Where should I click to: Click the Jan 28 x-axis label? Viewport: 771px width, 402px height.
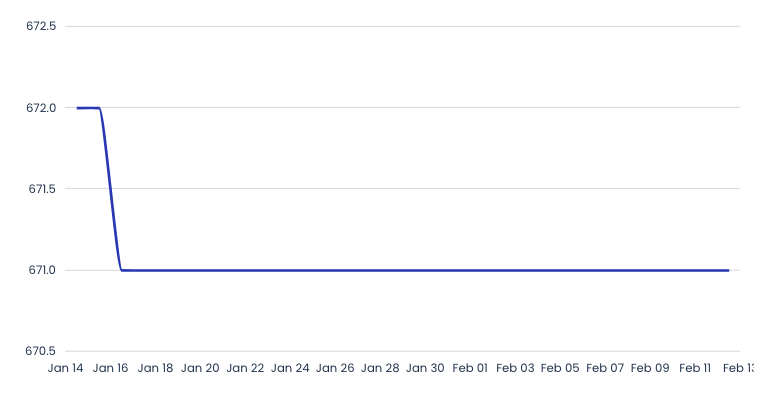click(380, 368)
